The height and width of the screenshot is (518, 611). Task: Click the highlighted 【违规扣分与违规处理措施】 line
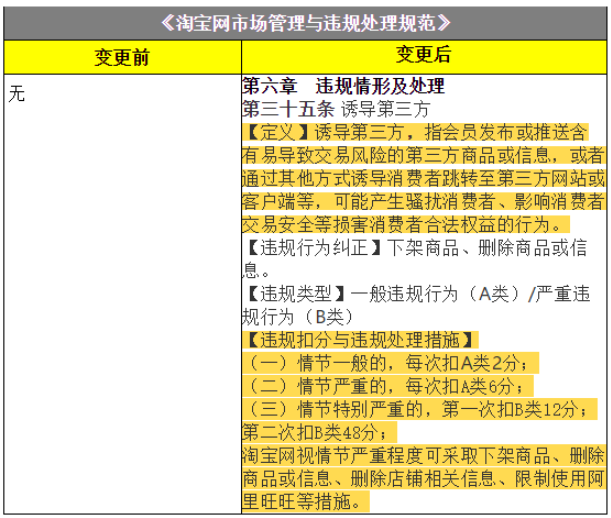[x=360, y=339]
